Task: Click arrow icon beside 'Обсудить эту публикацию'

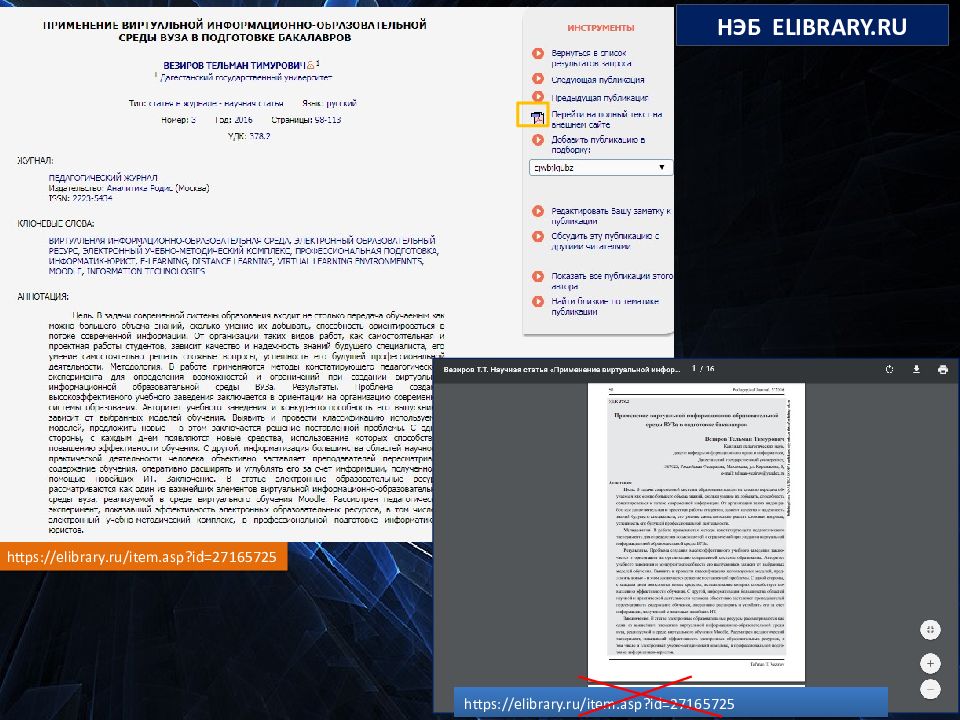Action: pyautogui.click(x=538, y=236)
